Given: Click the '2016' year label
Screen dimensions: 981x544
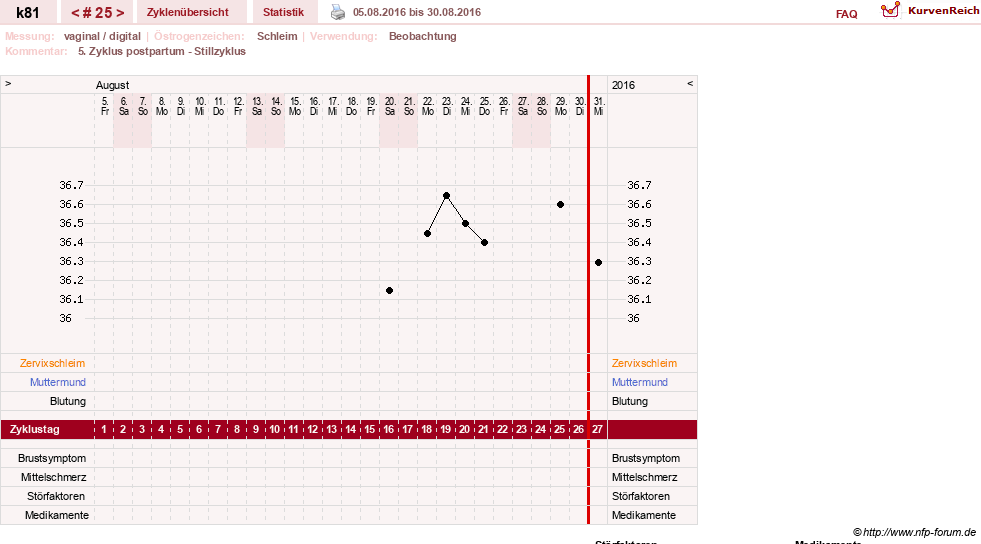Looking at the screenshot, I should (623, 85).
